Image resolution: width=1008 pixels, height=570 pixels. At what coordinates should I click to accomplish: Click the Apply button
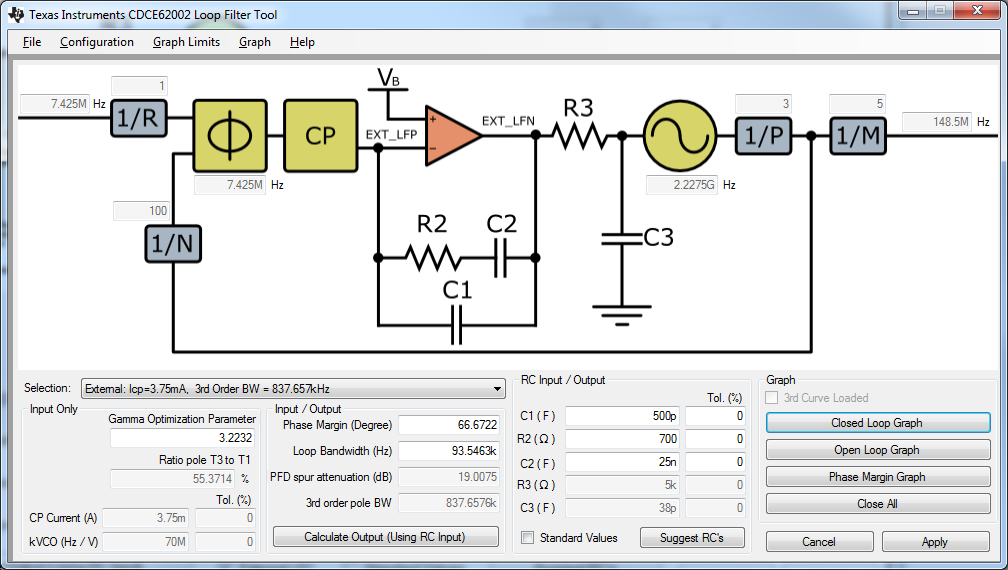coord(935,542)
